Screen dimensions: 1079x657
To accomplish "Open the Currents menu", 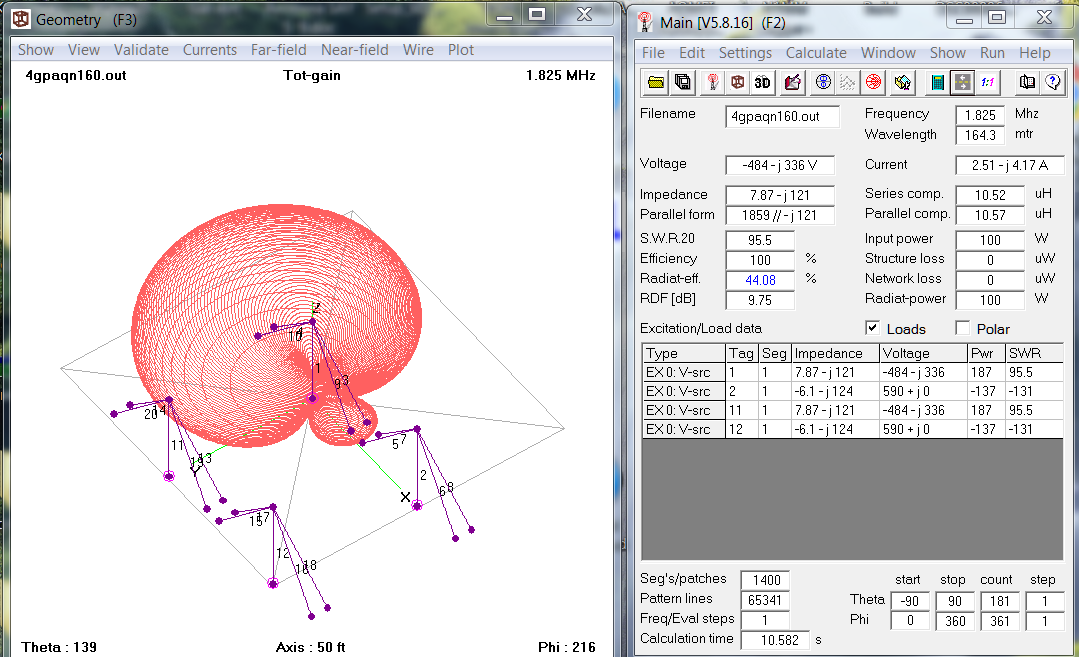I will click(210, 50).
